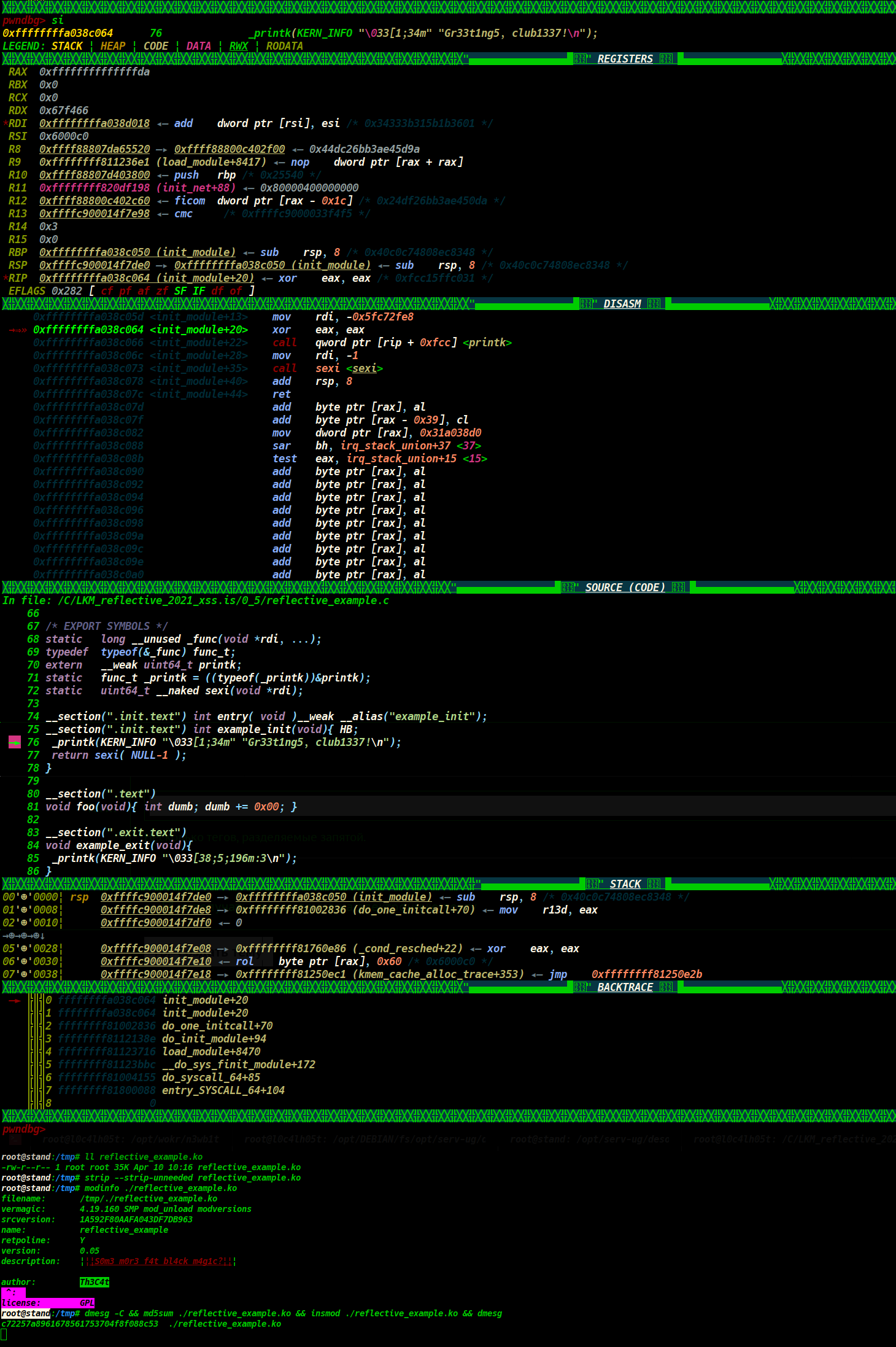Click the EFLAGS bracketed flag list
Viewport: 896px width, 1347px height.
click(x=171, y=291)
